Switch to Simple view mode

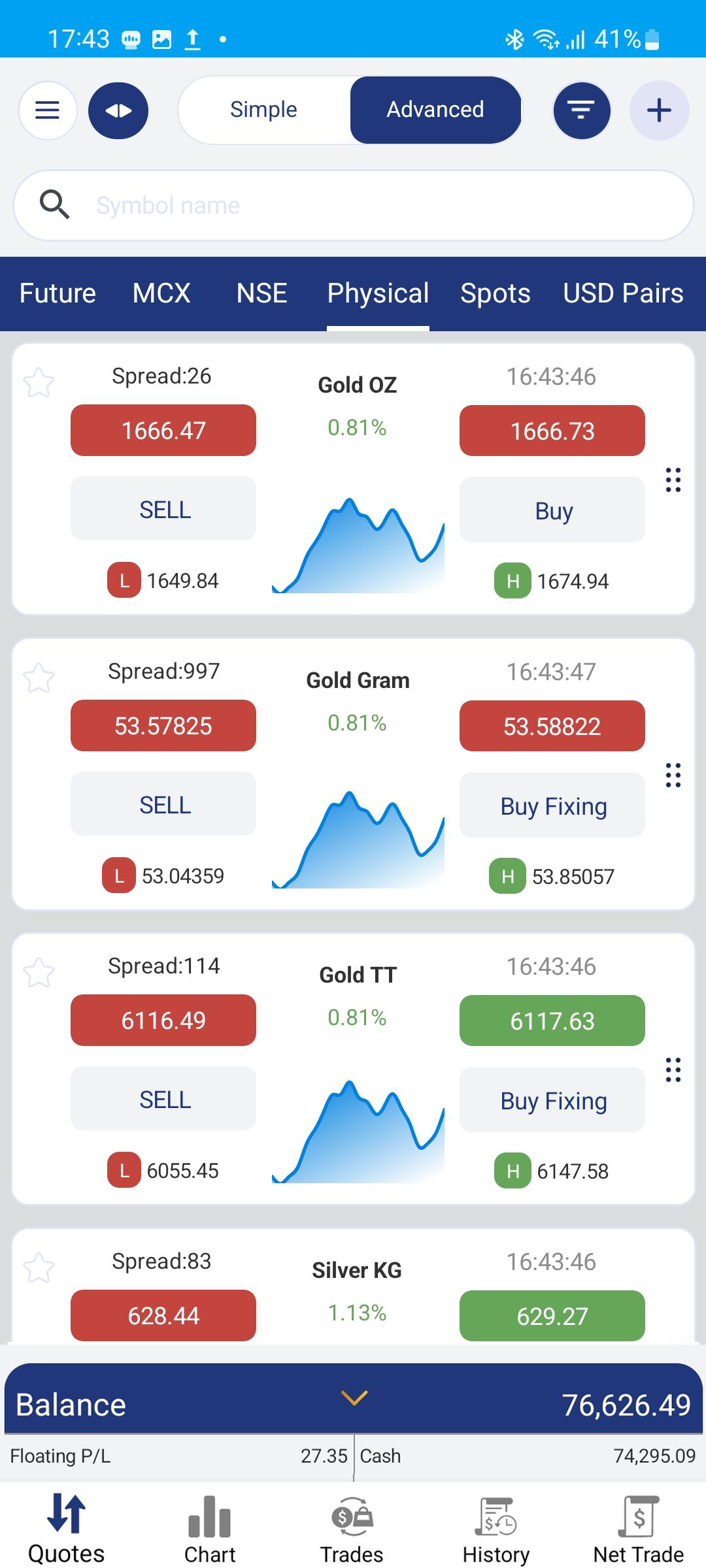tap(263, 110)
